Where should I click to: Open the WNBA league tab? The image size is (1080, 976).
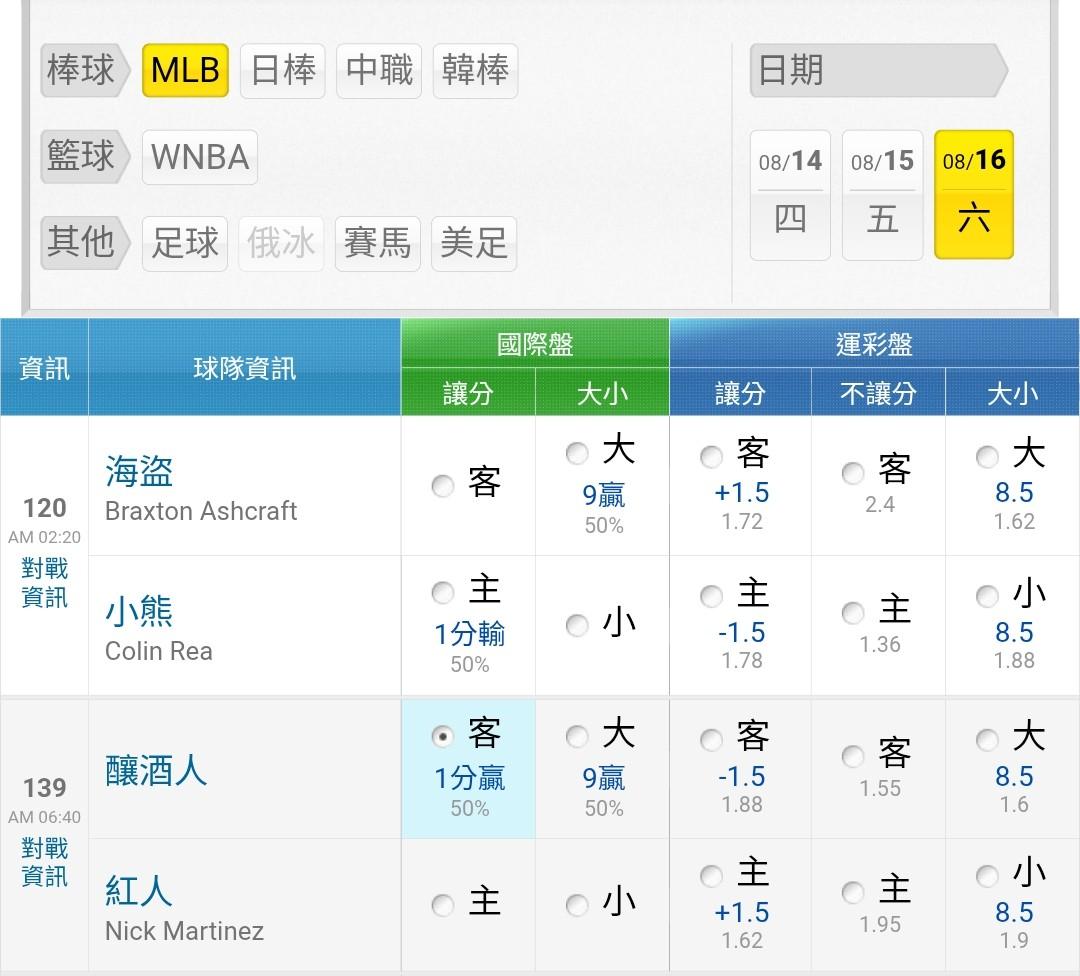(200, 157)
